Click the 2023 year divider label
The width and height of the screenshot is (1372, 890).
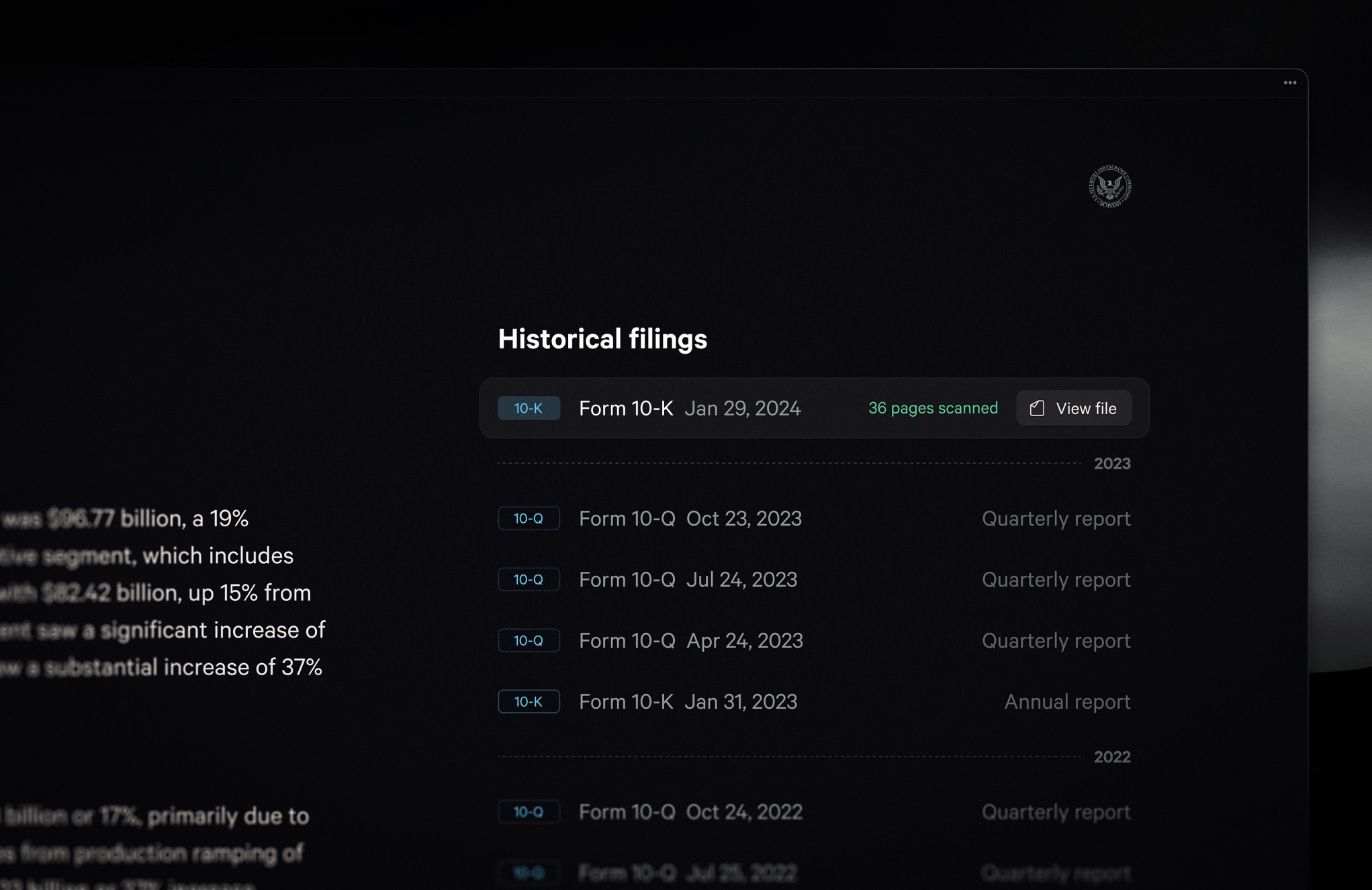click(1112, 464)
